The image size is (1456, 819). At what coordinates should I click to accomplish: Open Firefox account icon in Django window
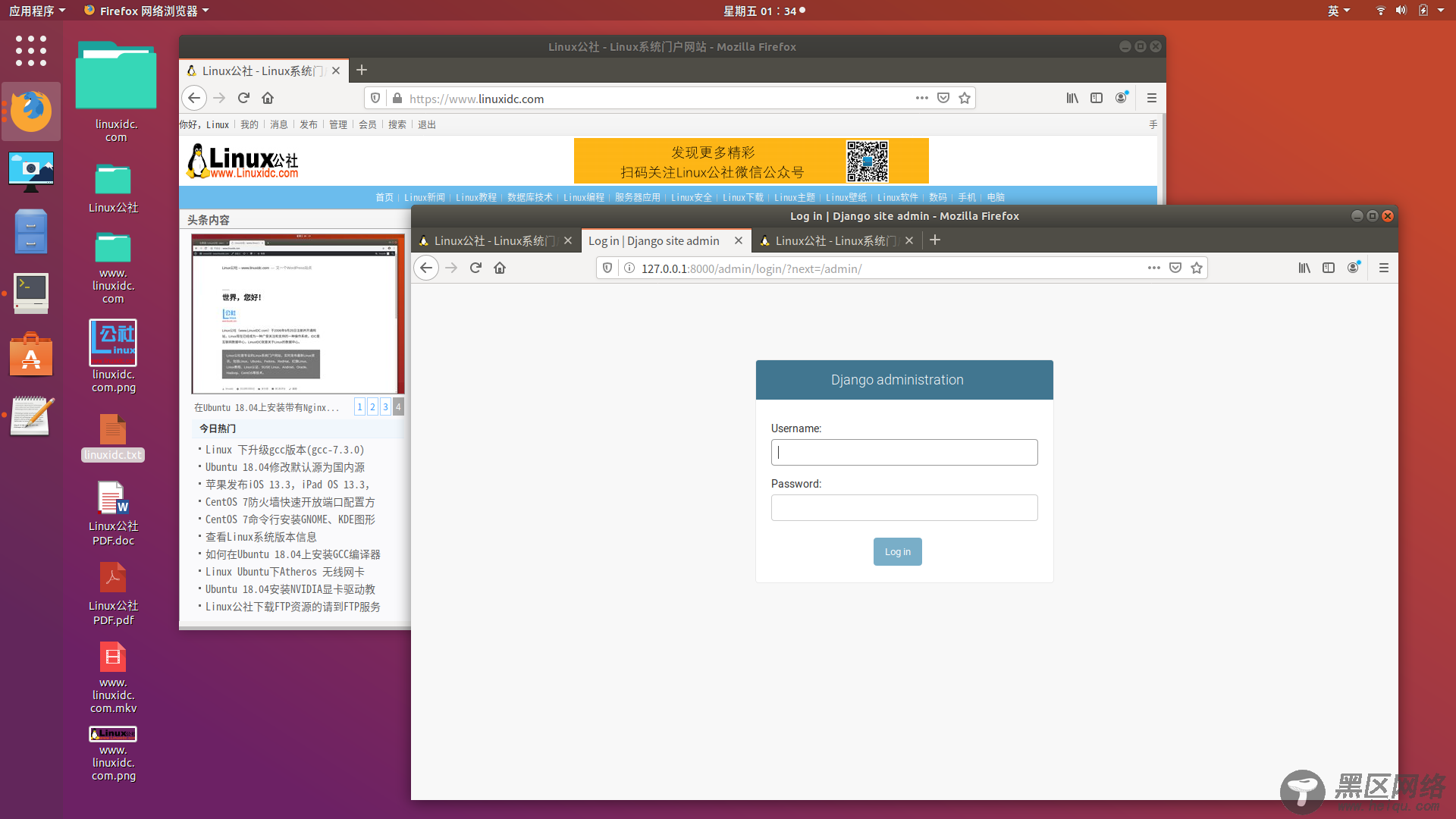tap(1353, 268)
